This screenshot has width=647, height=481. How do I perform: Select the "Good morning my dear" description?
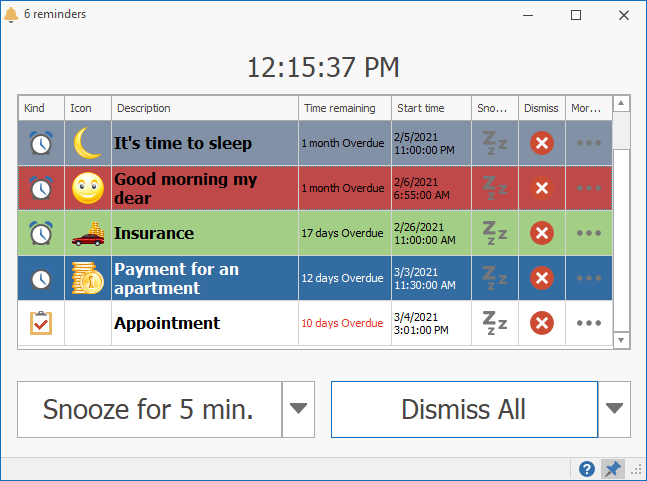[186, 189]
